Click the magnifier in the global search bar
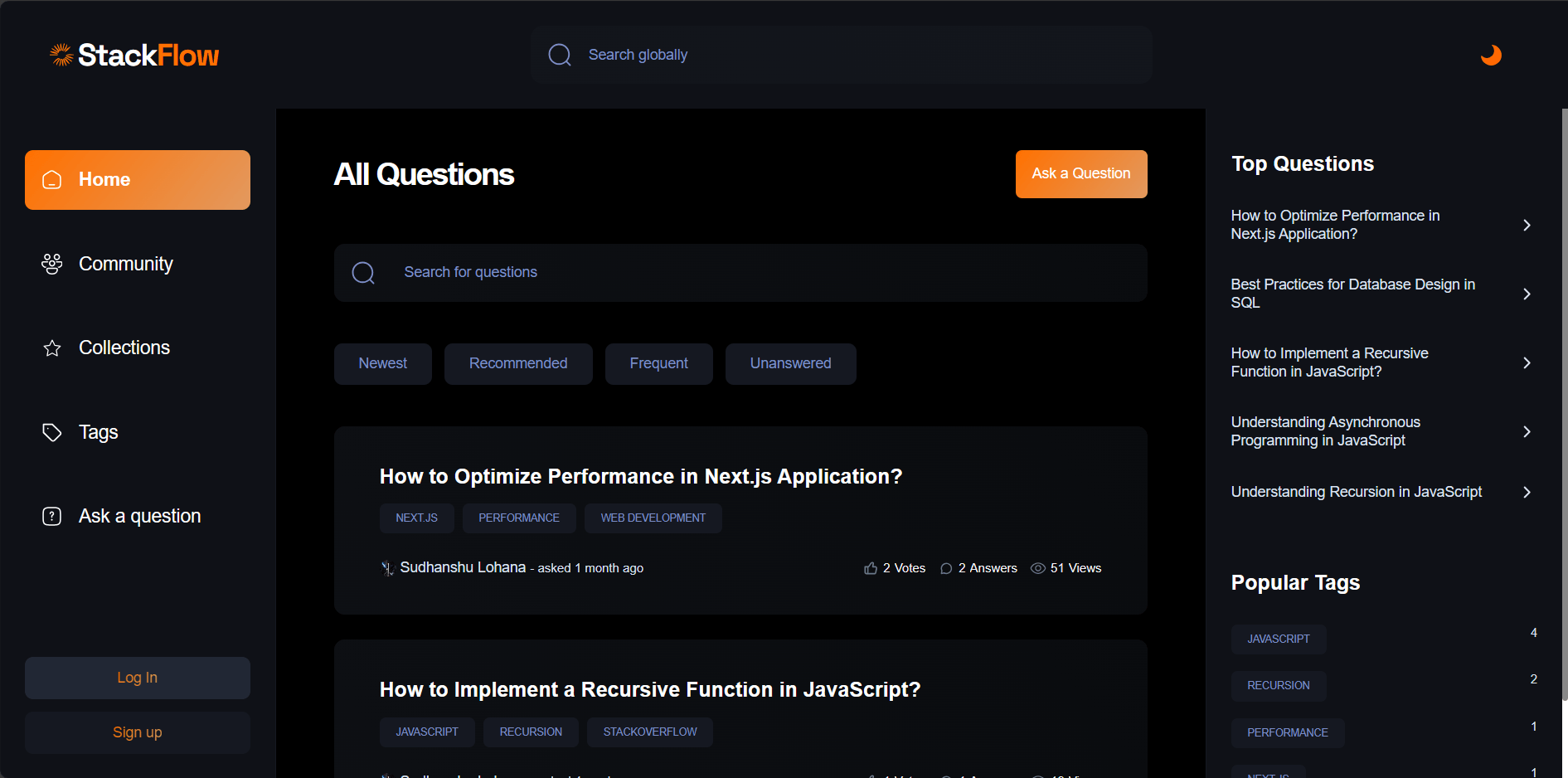Image resolution: width=1568 pixels, height=778 pixels. coord(560,54)
